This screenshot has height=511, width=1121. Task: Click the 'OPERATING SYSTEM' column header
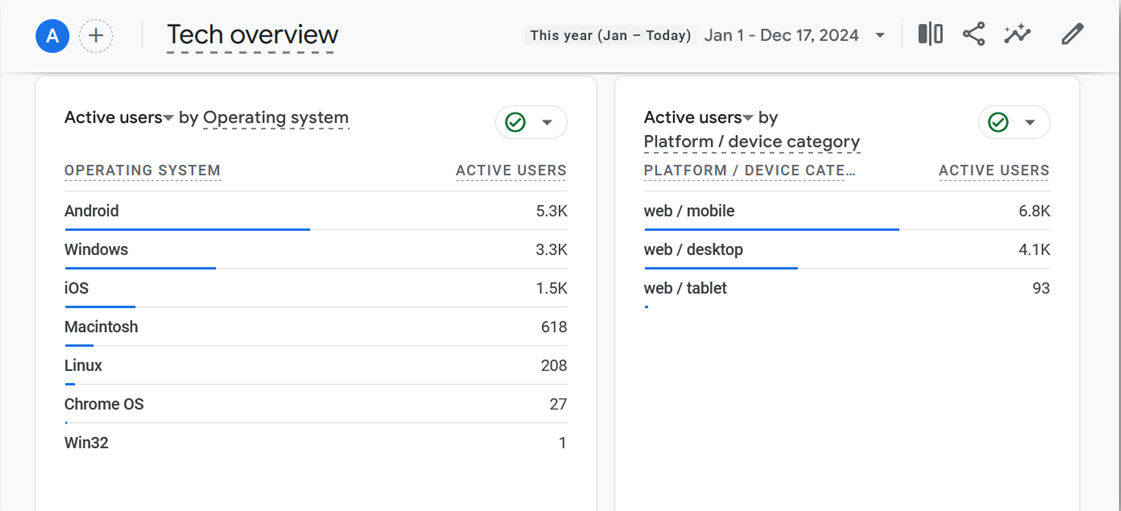(x=142, y=171)
